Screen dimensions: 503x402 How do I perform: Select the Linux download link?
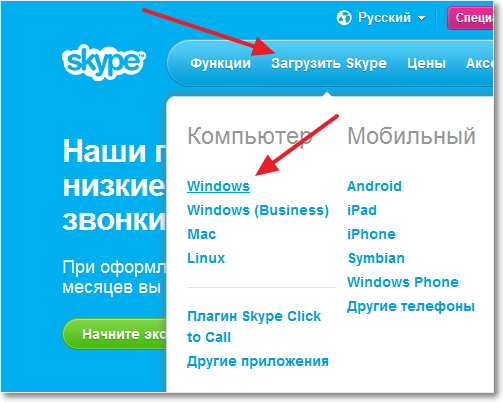(x=206, y=258)
